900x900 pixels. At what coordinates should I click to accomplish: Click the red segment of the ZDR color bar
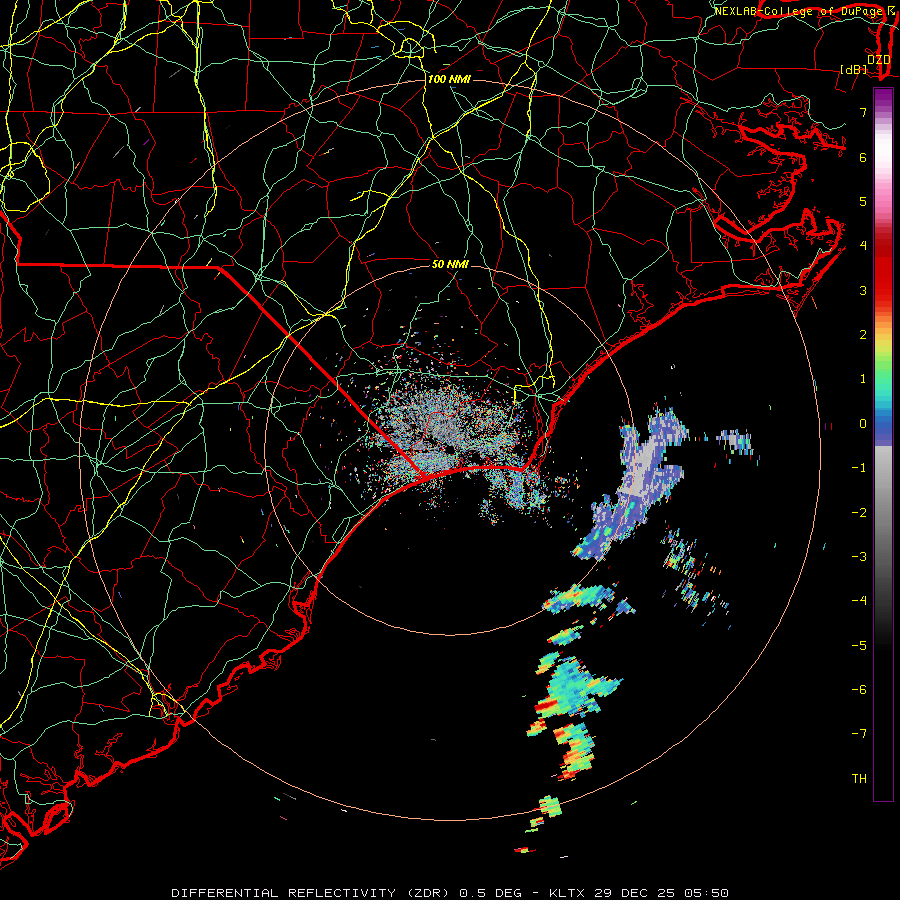click(883, 270)
